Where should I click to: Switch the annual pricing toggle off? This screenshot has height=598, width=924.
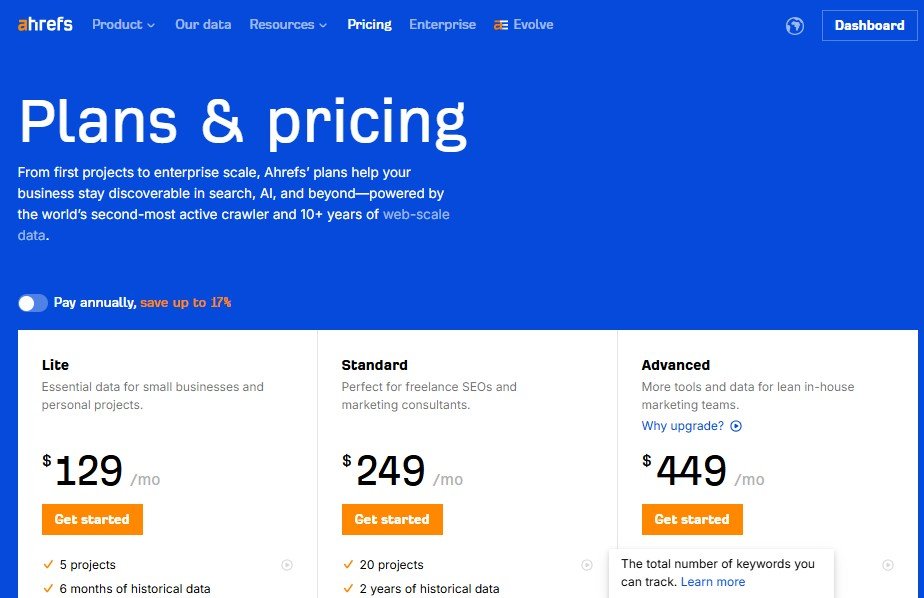tap(32, 302)
